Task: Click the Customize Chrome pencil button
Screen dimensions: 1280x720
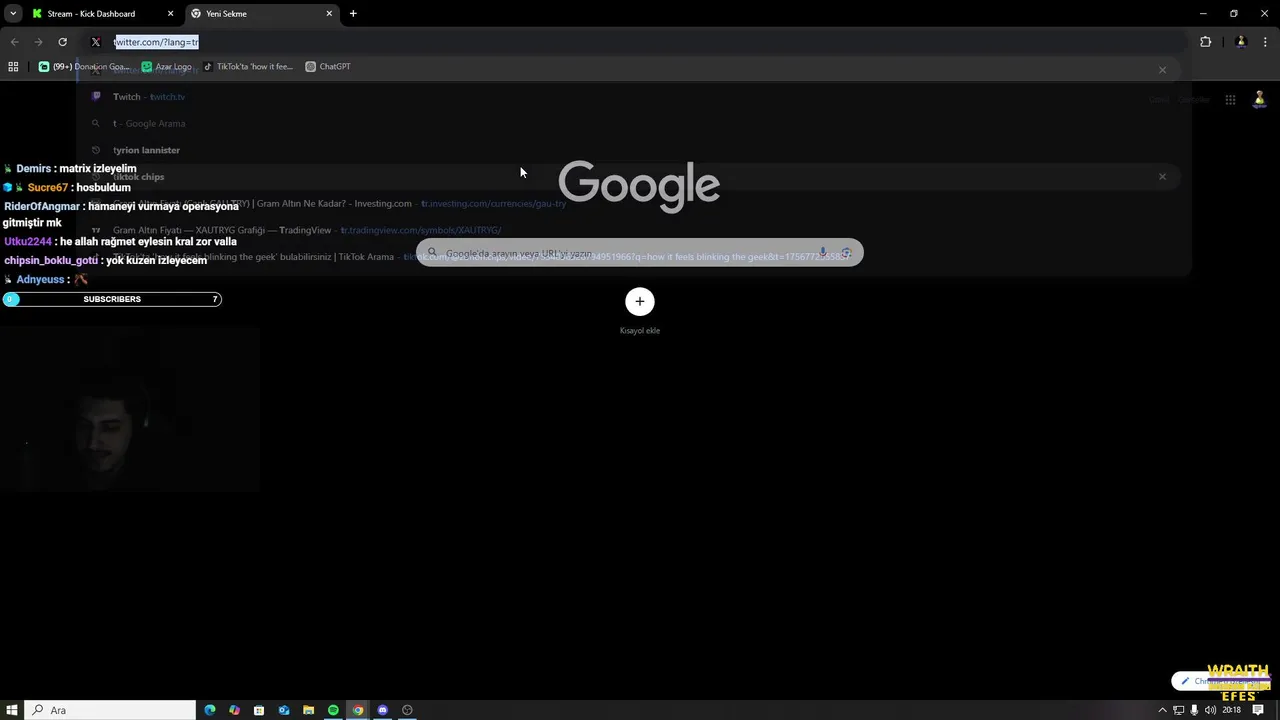Action: pos(1220,681)
